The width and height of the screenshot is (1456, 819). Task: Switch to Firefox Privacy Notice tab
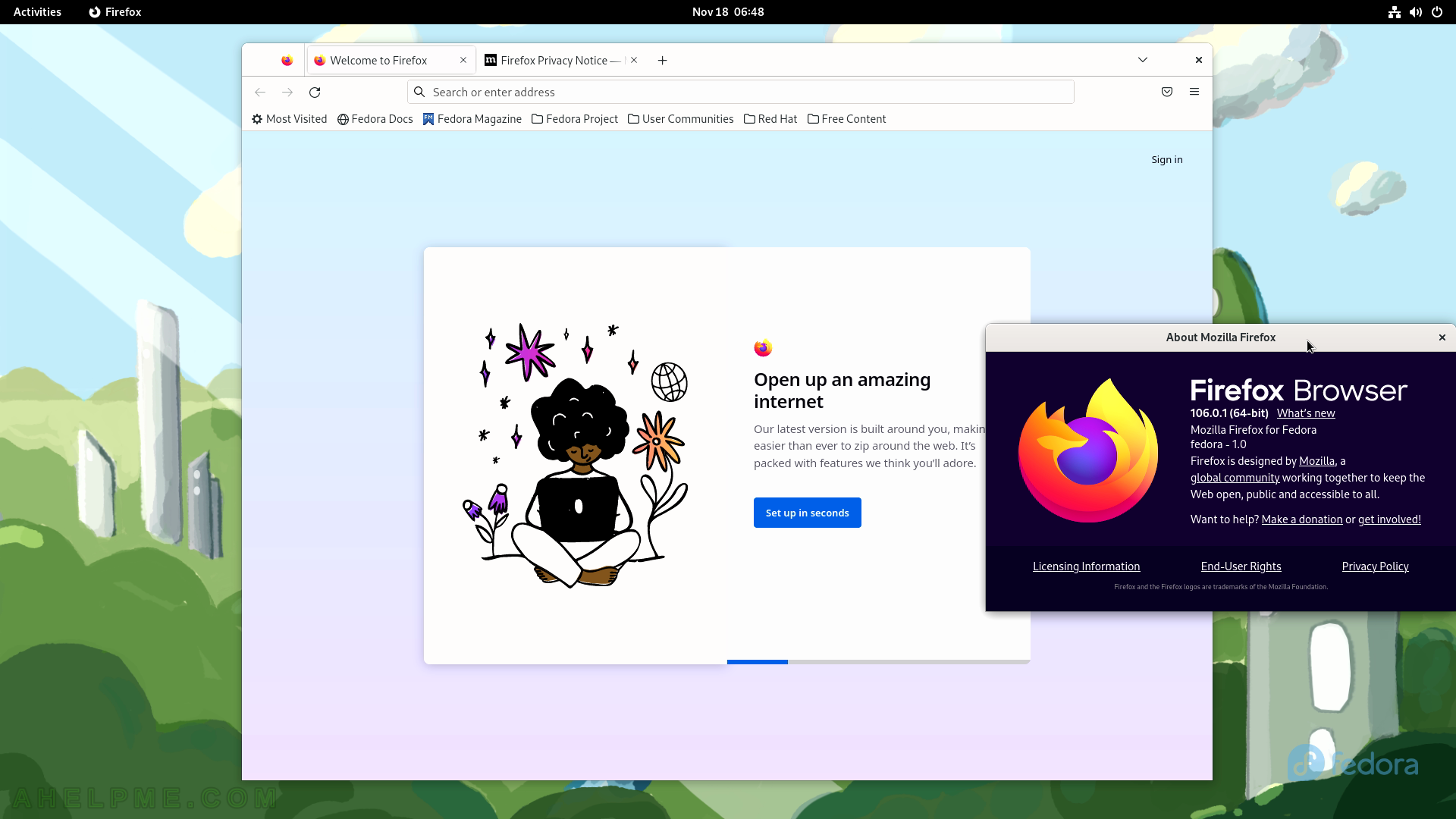560,60
